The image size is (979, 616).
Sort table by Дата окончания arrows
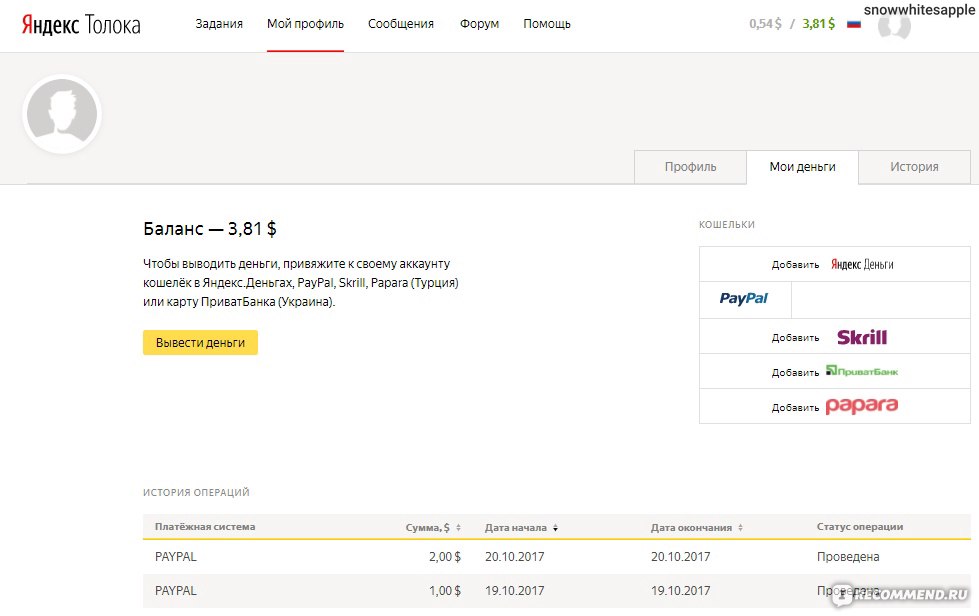(740, 528)
